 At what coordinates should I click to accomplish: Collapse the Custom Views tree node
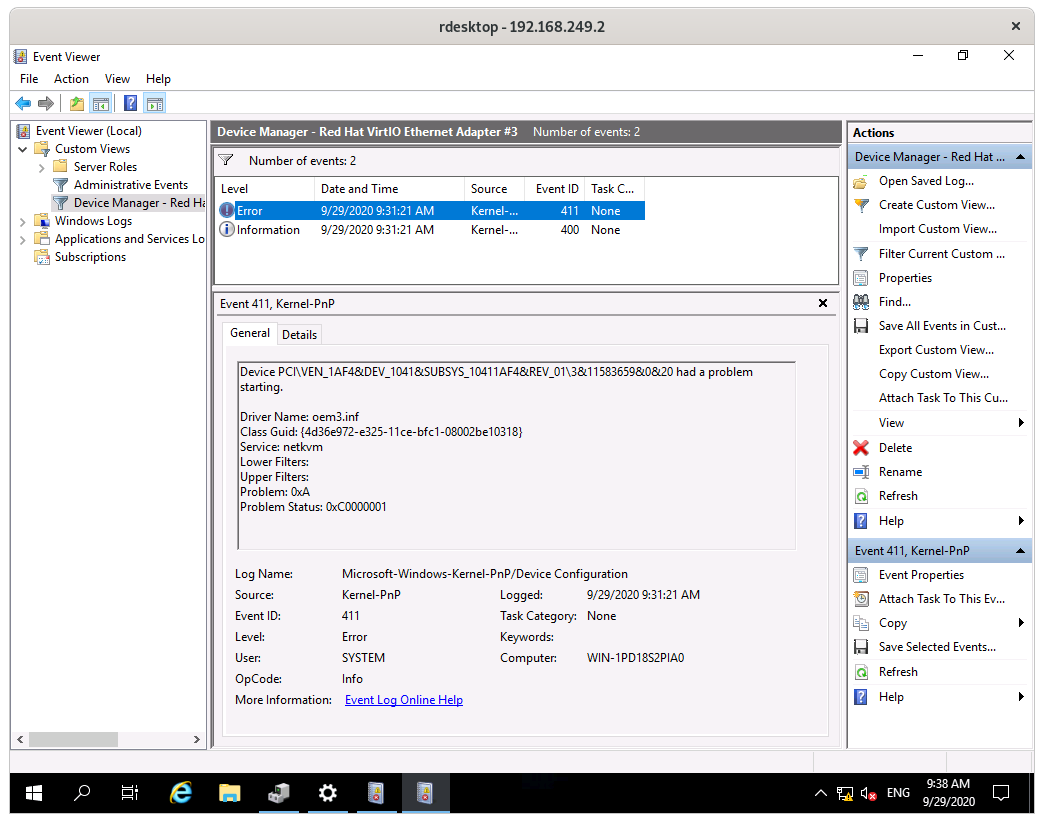click(22, 148)
